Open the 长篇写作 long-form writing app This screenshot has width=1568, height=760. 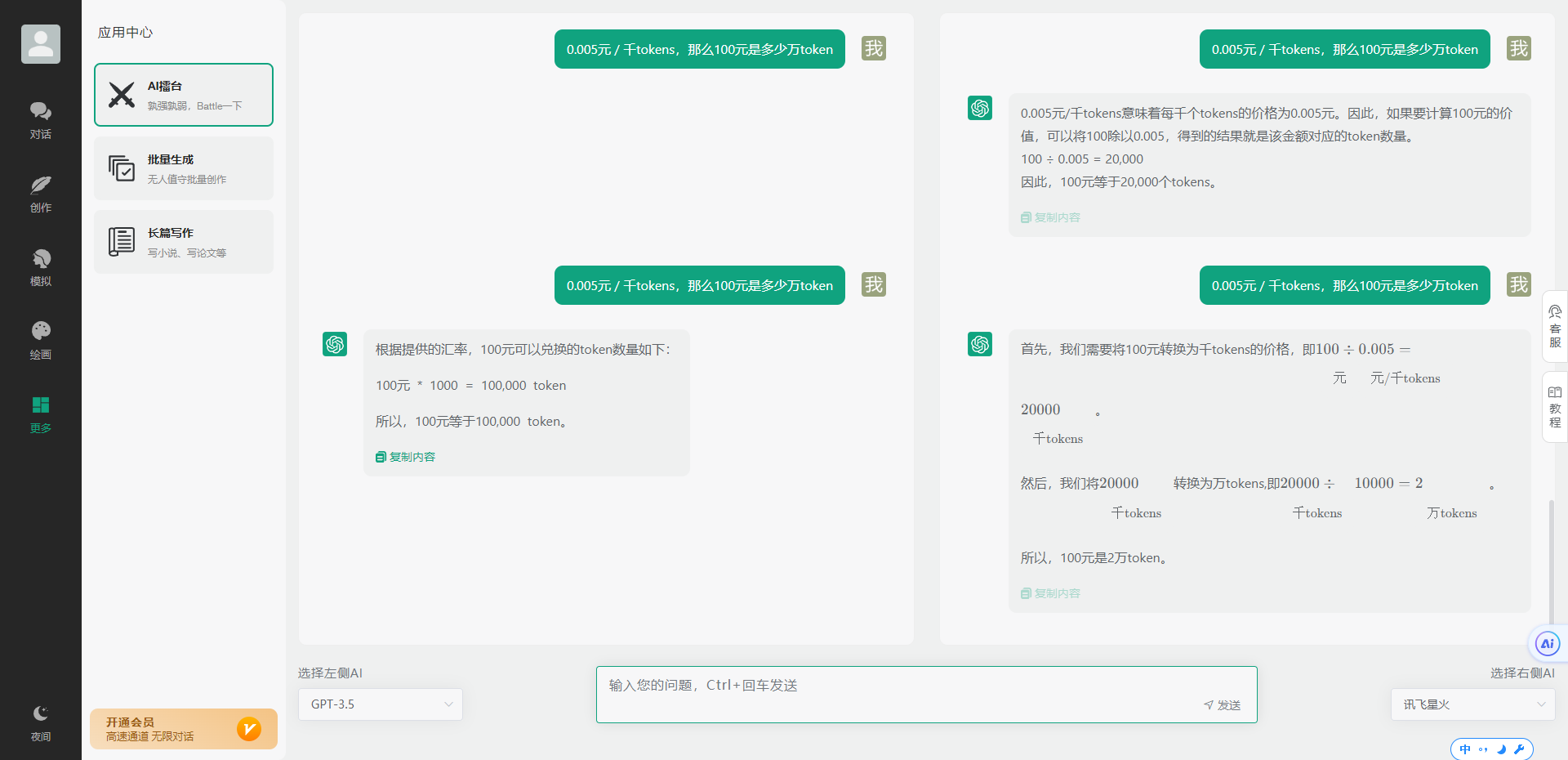pyautogui.click(x=183, y=241)
